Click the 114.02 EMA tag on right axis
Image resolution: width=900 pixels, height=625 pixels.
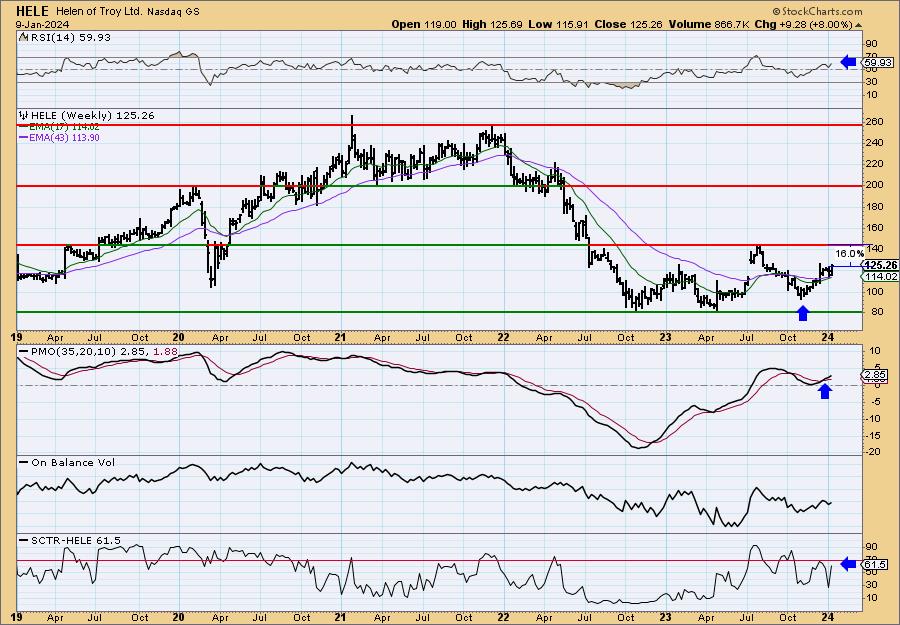(881, 277)
